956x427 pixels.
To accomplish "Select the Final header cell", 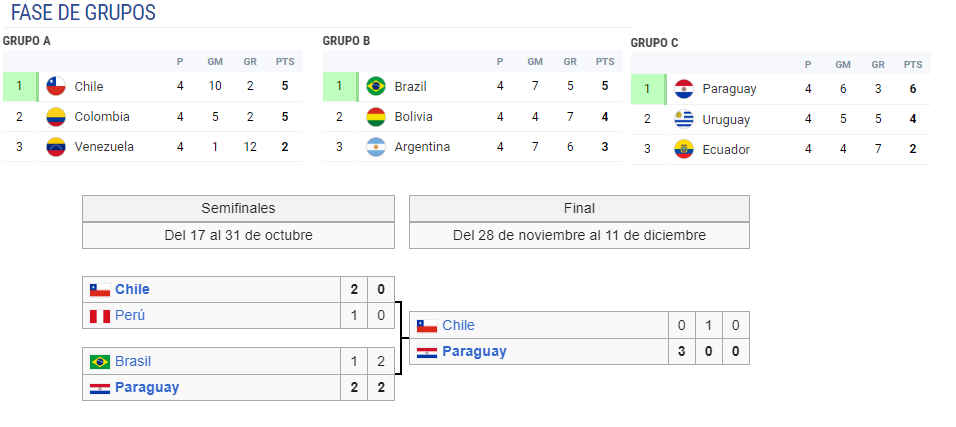I will pos(579,209).
